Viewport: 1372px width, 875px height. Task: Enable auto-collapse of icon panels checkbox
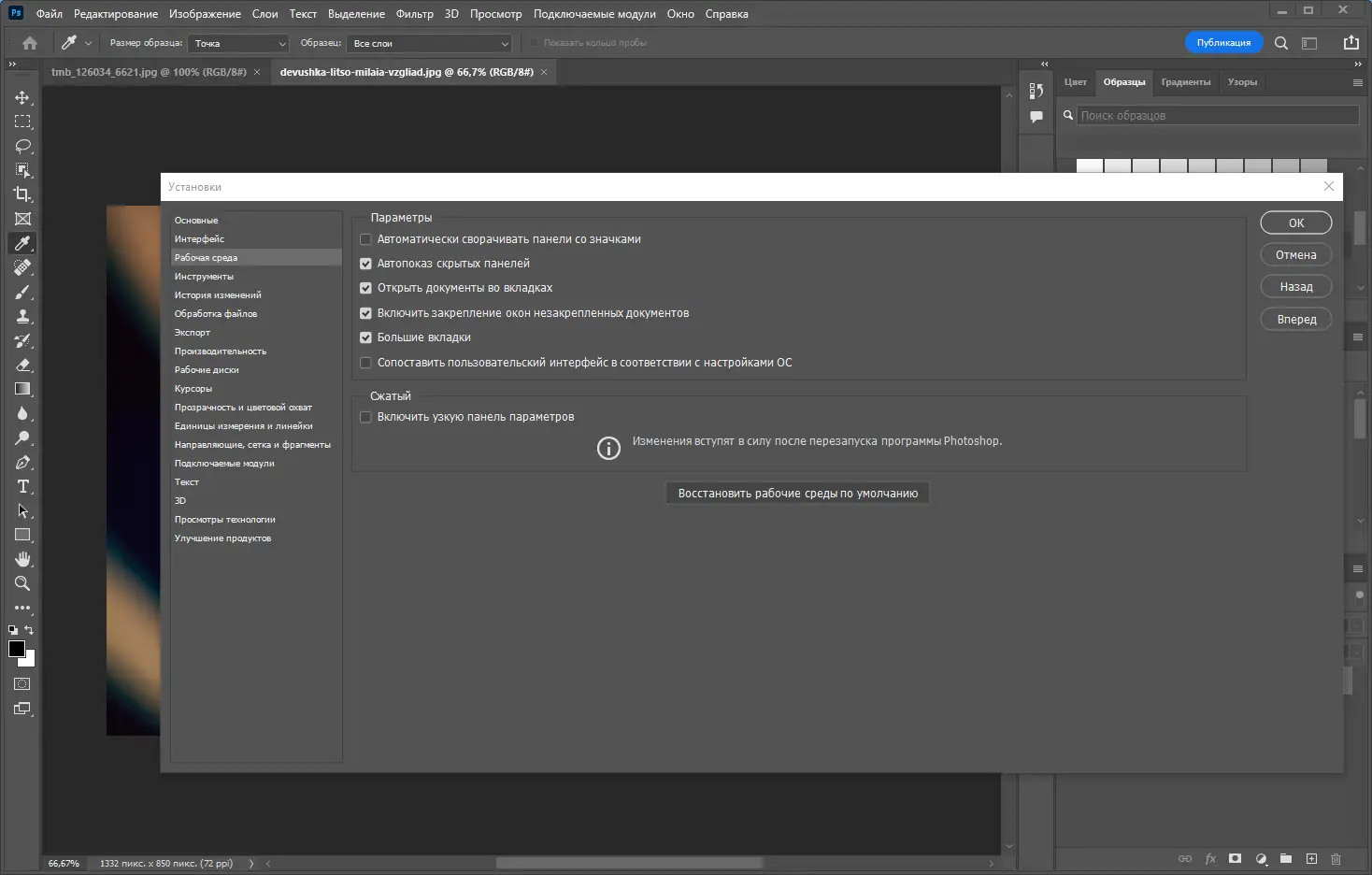point(365,239)
